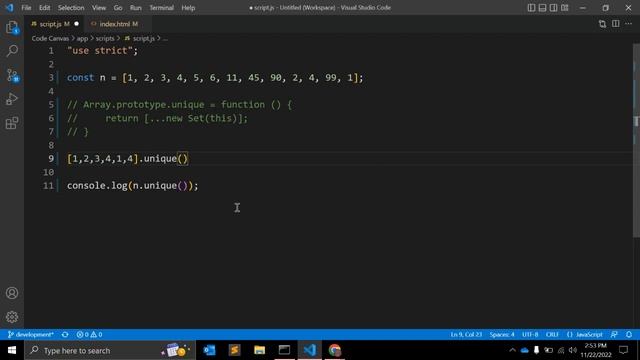Expand the app breadcrumb folder
Image resolution: width=640 pixels, height=360 pixels.
point(82,38)
